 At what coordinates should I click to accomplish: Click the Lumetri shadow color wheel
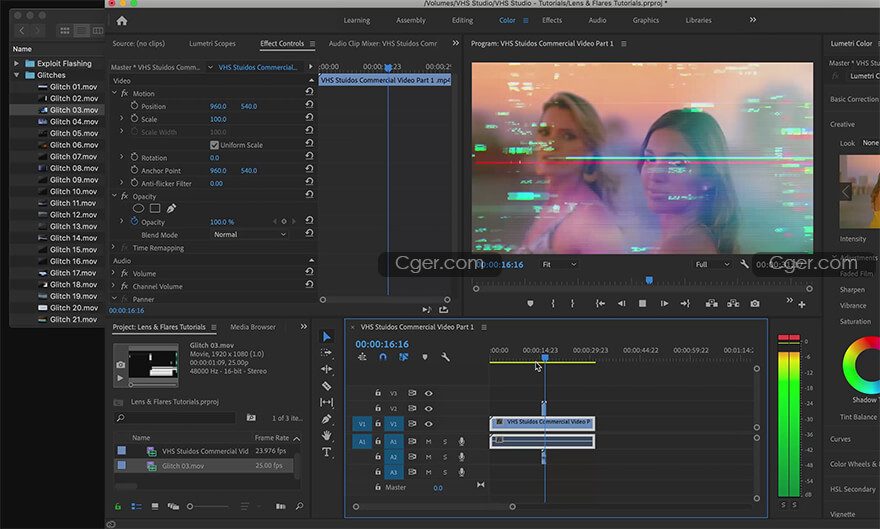(x=862, y=365)
